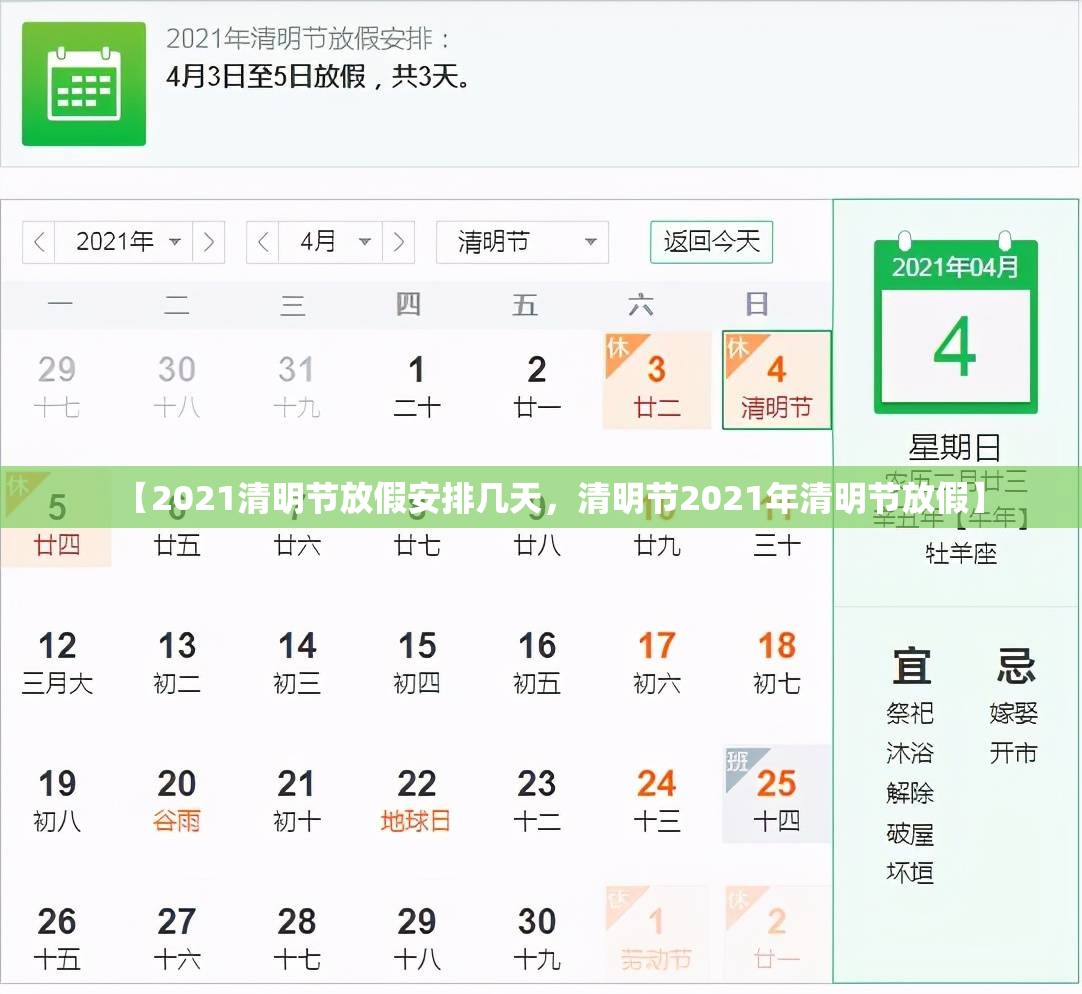
Task: Select April 16 初五 date
Action: click(537, 663)
